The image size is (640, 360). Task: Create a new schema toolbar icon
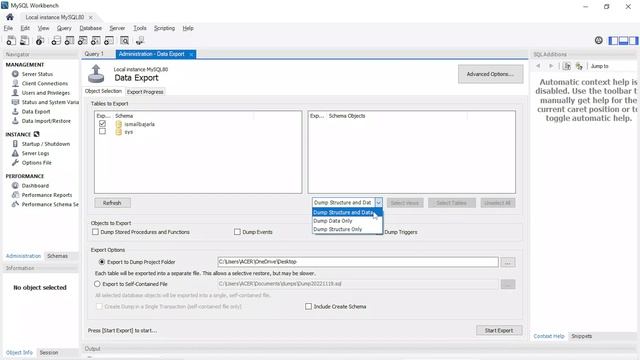tap(56, 40)
